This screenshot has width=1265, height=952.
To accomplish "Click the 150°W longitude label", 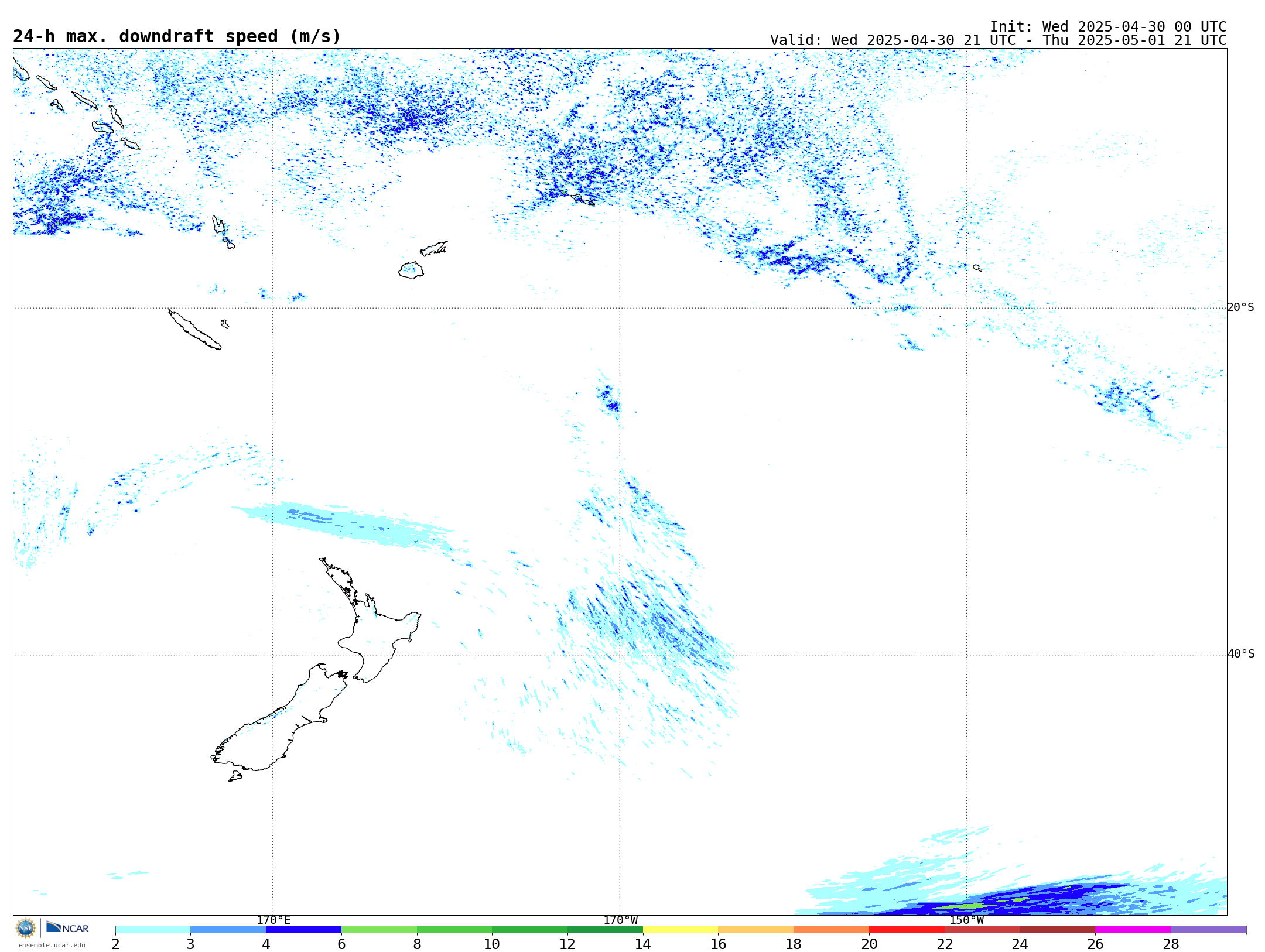I will point(966,920).
